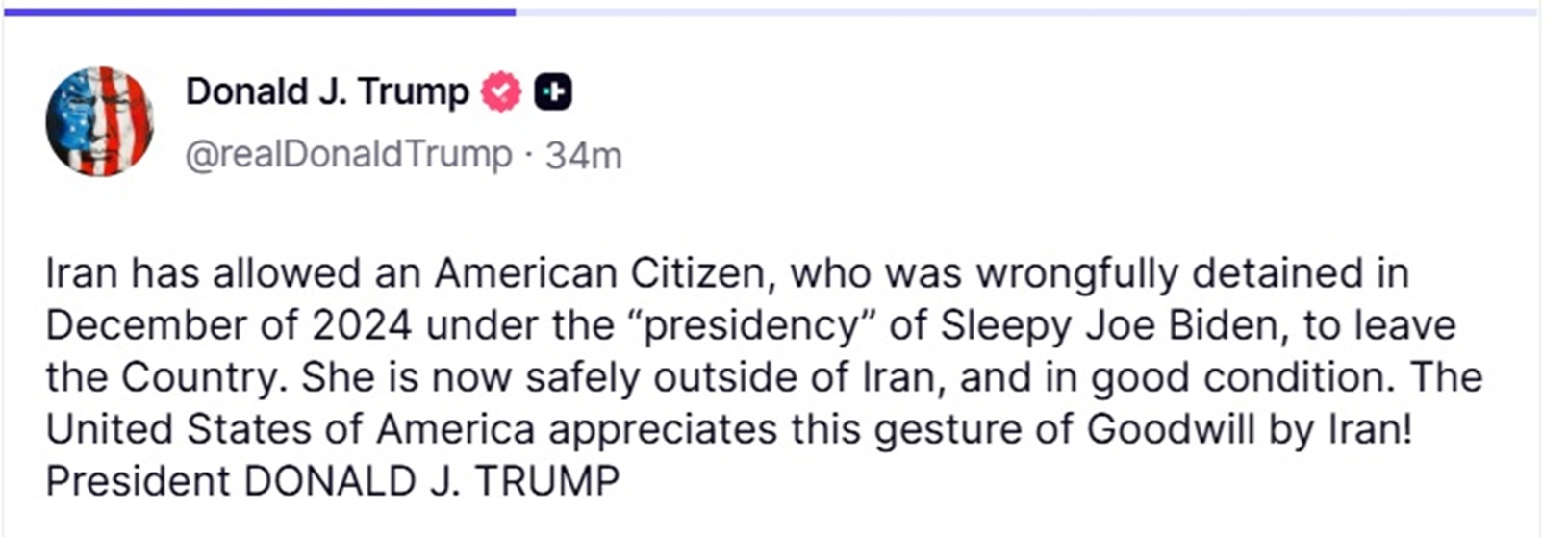Open the post via 34m timestamp
The image size is (1568, 537).
pyautogui.click(x=584, y=155)
